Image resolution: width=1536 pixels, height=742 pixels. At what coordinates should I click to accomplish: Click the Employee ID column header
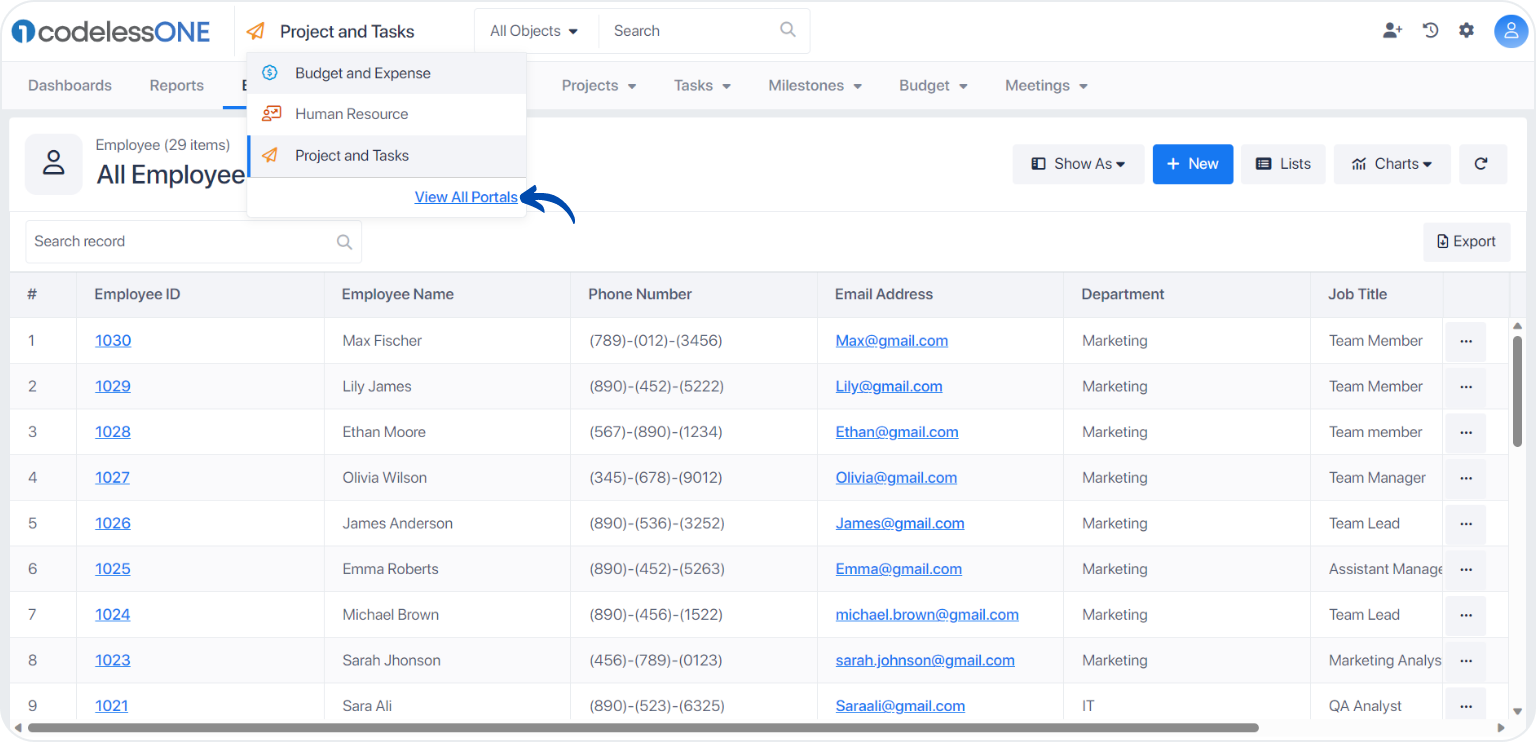click(137, 294)
